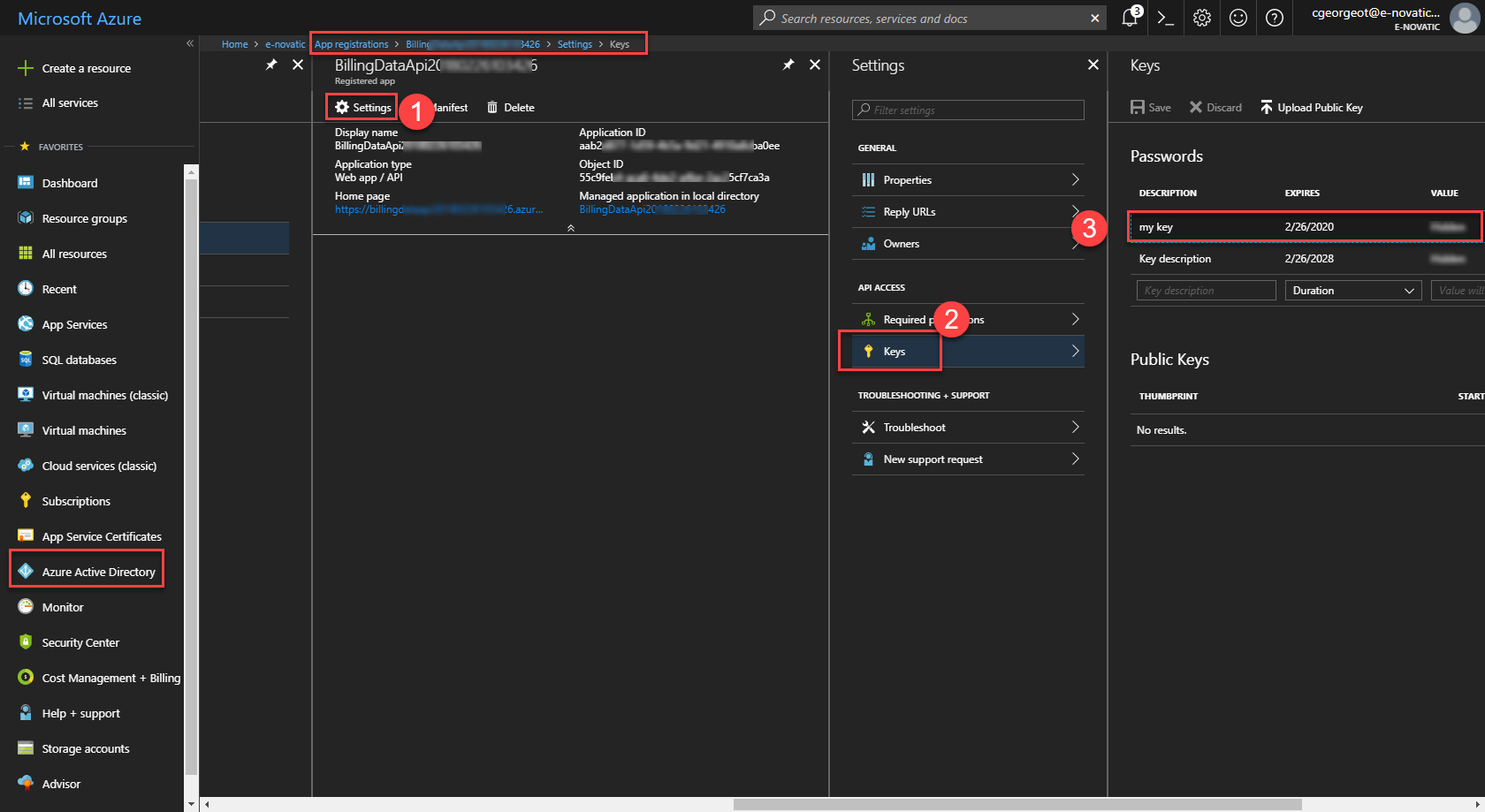The height and width of the screenshot is (812, 1485).
Task: Select the 'my key' password row
Action: point(1306,227)
